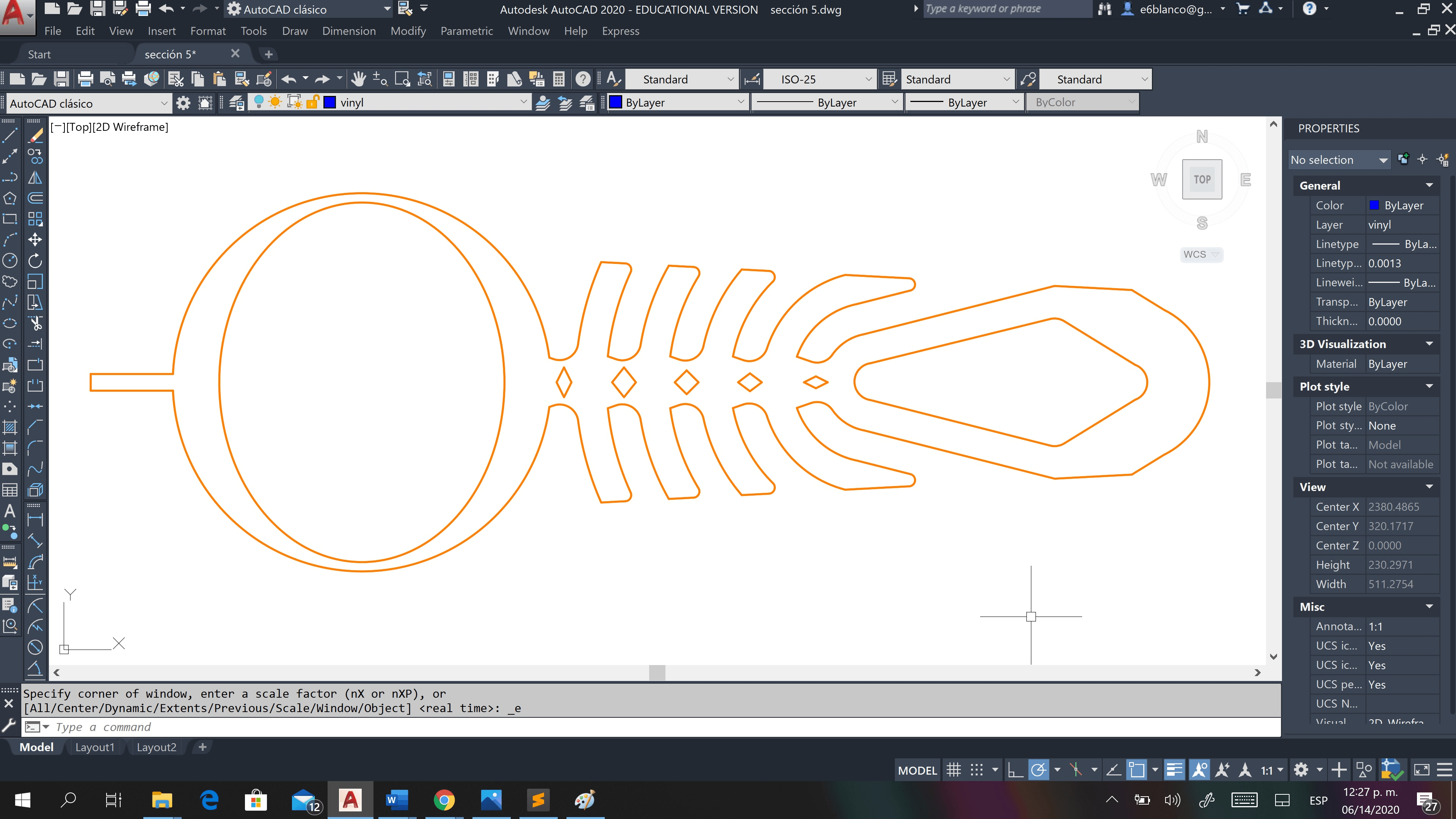1456x819 pixels.
Task: Click the Mirror tool
Action: (x=35, y=177)
